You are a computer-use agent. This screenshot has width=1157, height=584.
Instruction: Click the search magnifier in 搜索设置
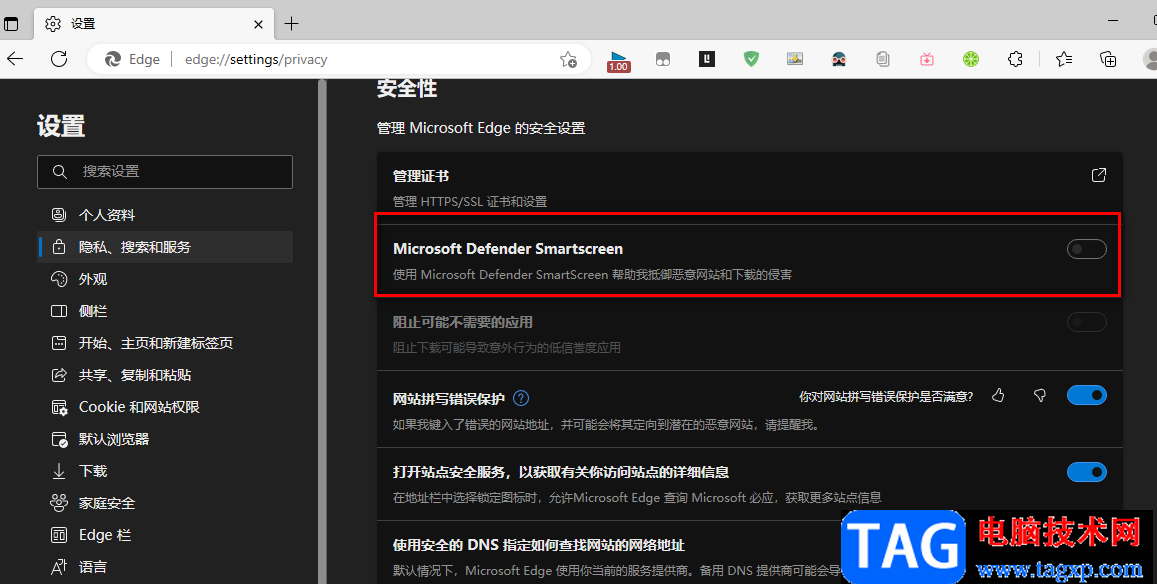(x=60, y=171)
